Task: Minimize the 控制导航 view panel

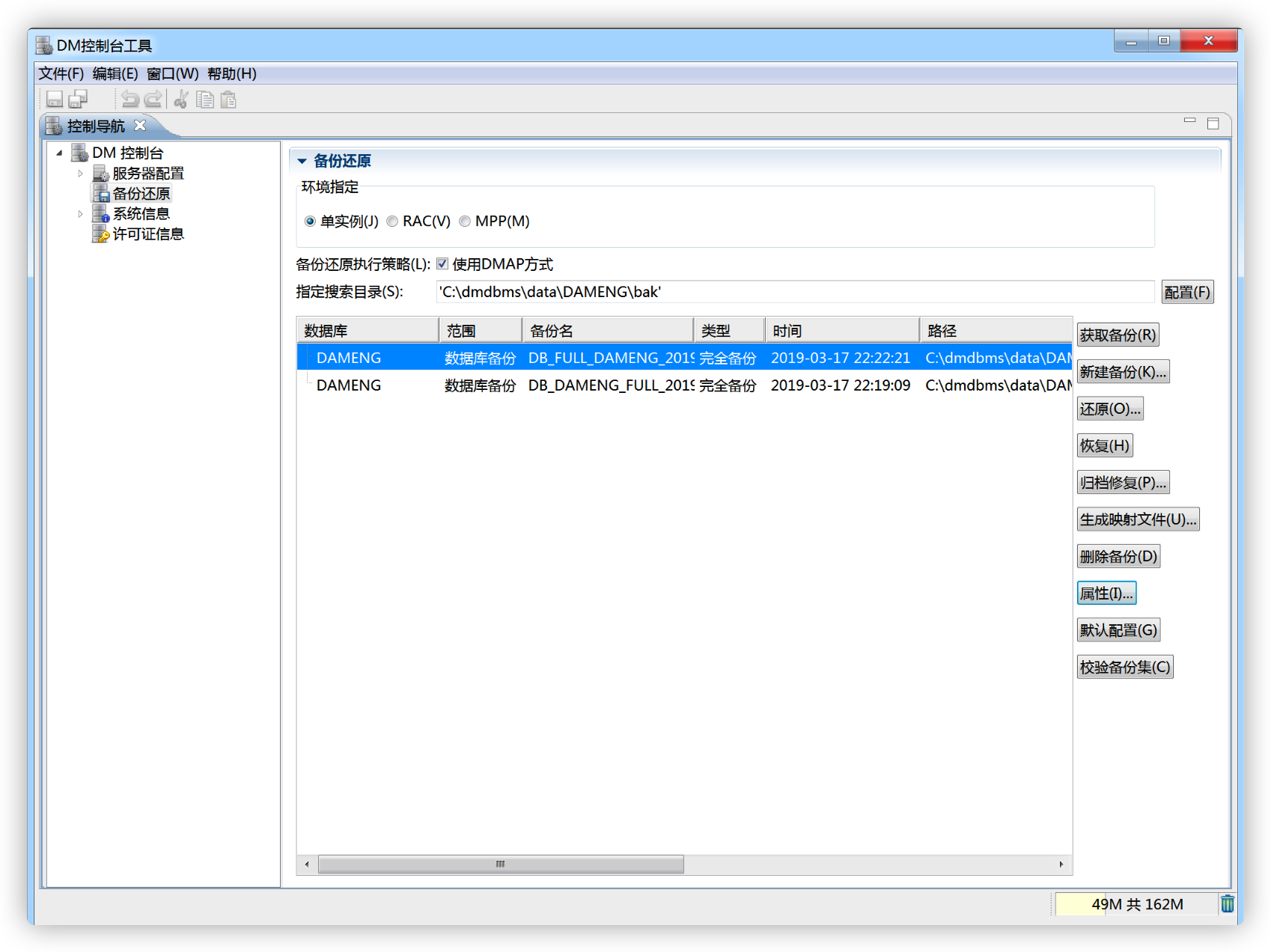Action: [1189, 120]
